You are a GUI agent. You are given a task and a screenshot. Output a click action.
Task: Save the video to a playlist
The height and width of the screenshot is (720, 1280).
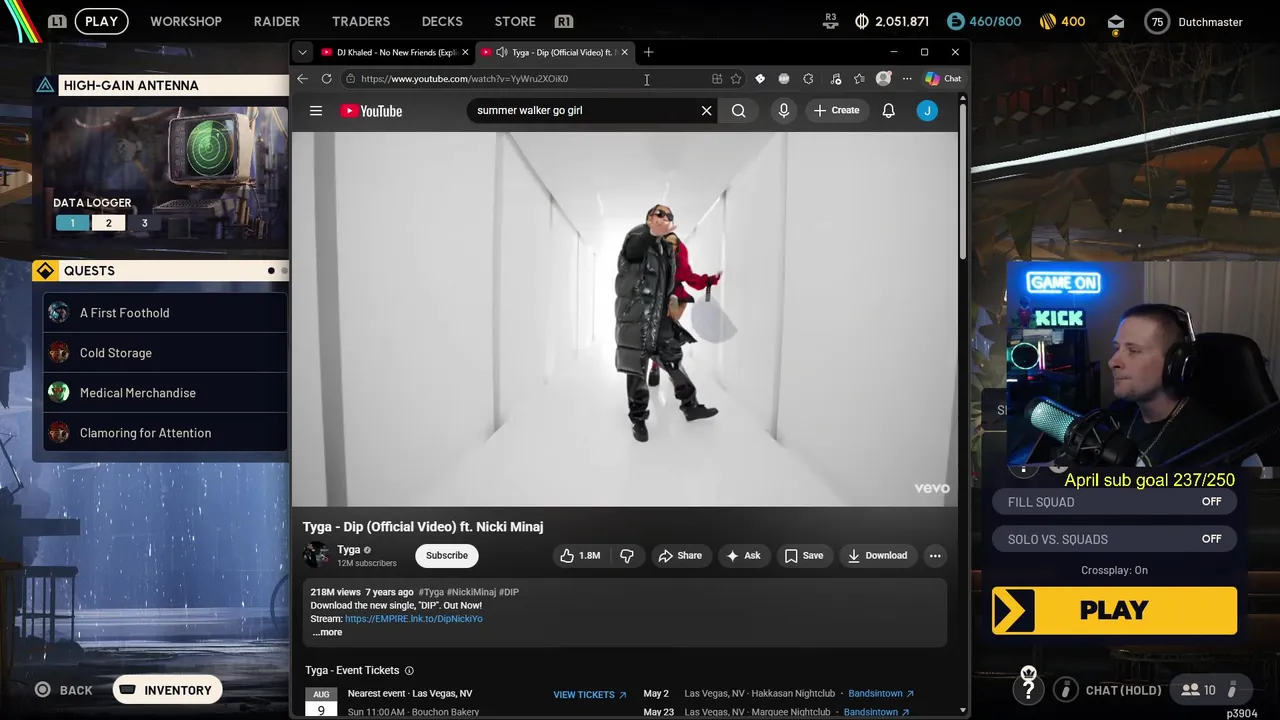pyautogui.click(x=804, y=555)
